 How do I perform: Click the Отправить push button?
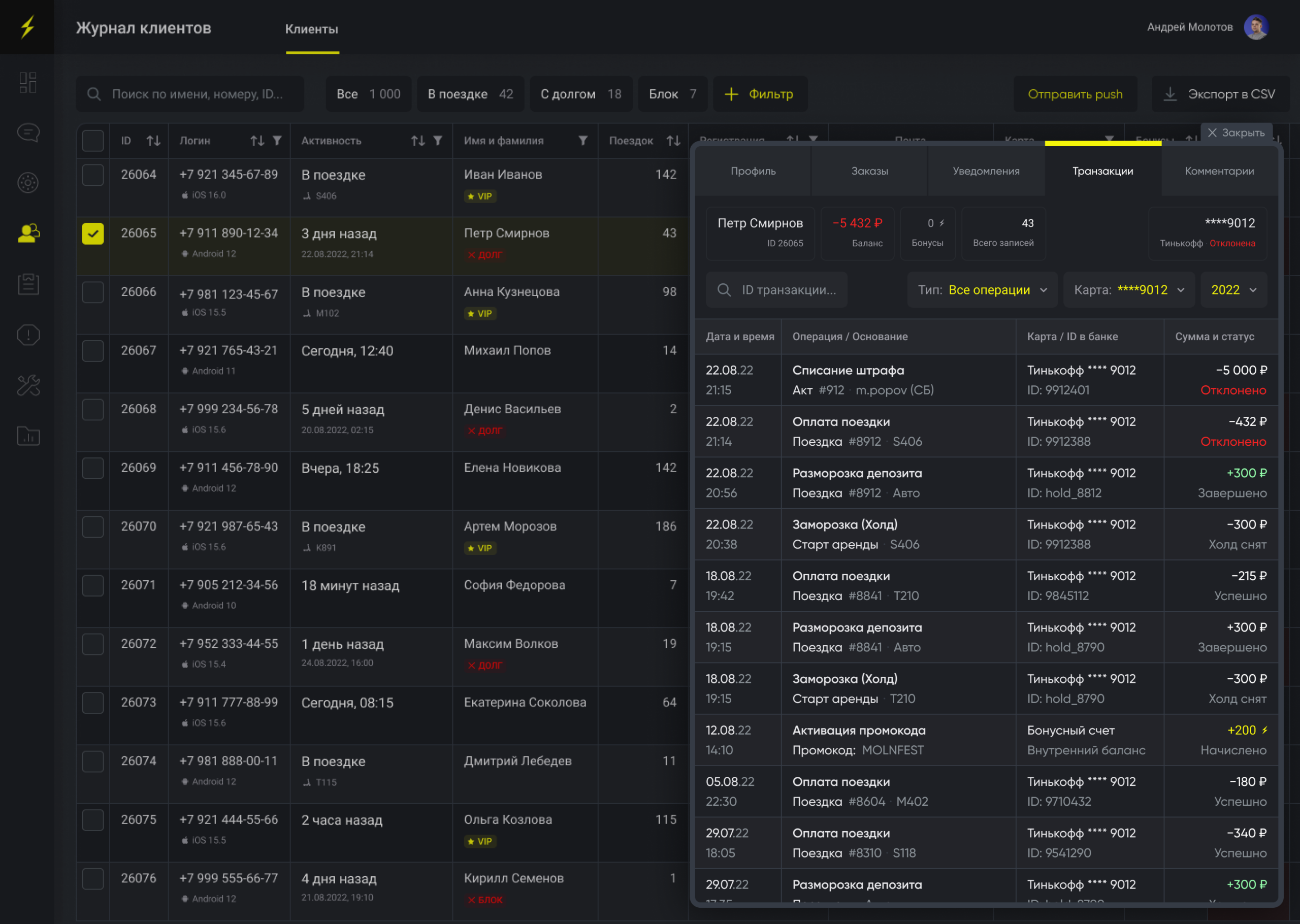tap(1075, 94)
